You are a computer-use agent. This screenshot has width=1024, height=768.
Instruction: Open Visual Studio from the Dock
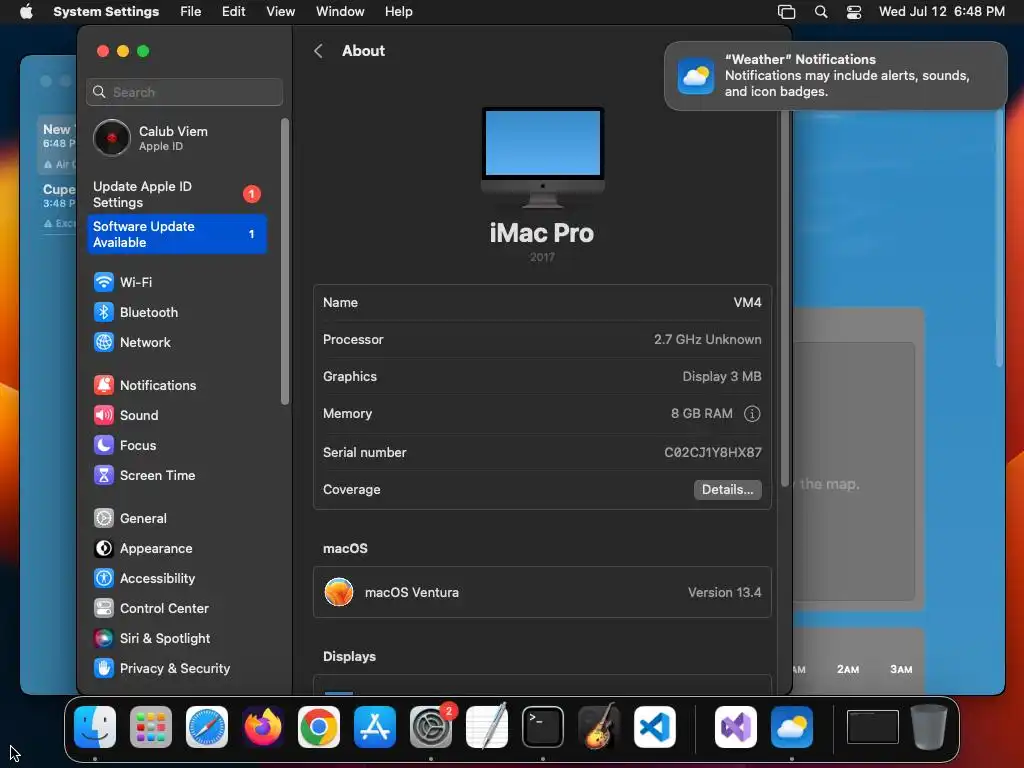click(736, 727)
